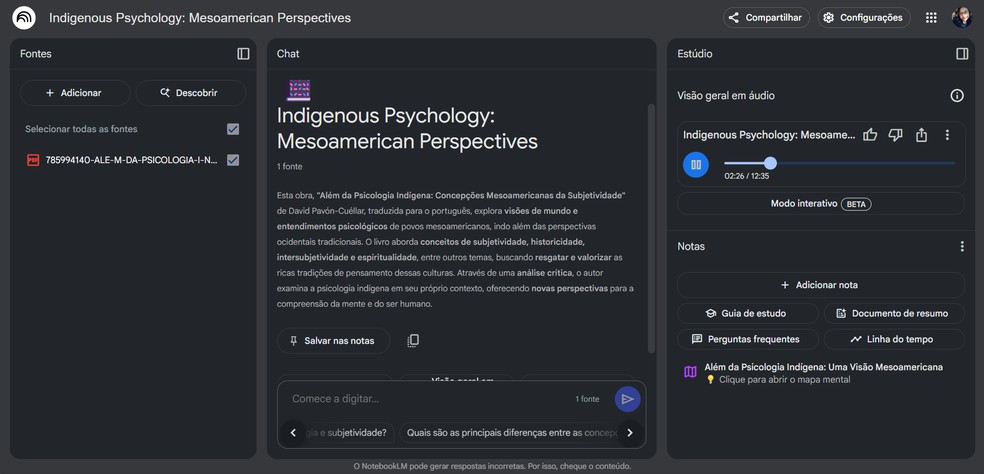Open Compartilhar sharing dialog
Viewport: 984px width, 474px height.
766,18
